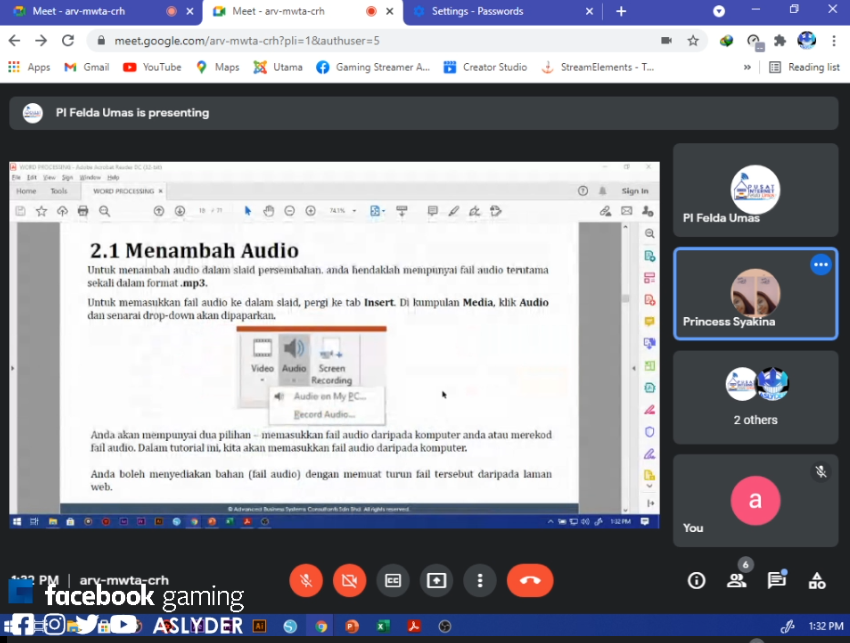Screen dimensions: 850x643
Task: Expand the hidden bookmarks chevron
Action: coord(747,67)
